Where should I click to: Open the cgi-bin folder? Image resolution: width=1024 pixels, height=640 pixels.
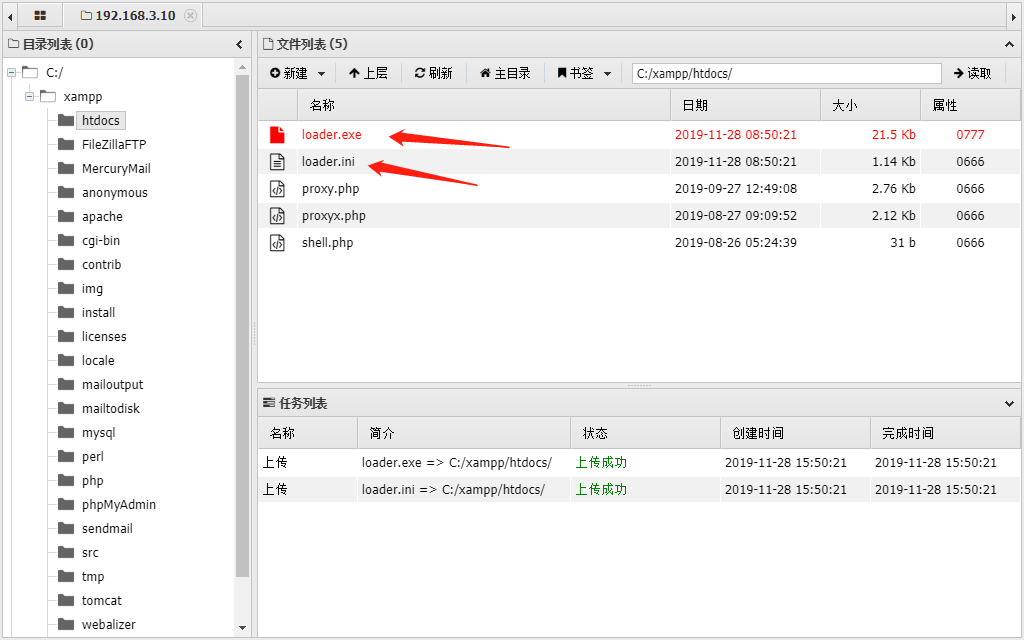point(101,241)
